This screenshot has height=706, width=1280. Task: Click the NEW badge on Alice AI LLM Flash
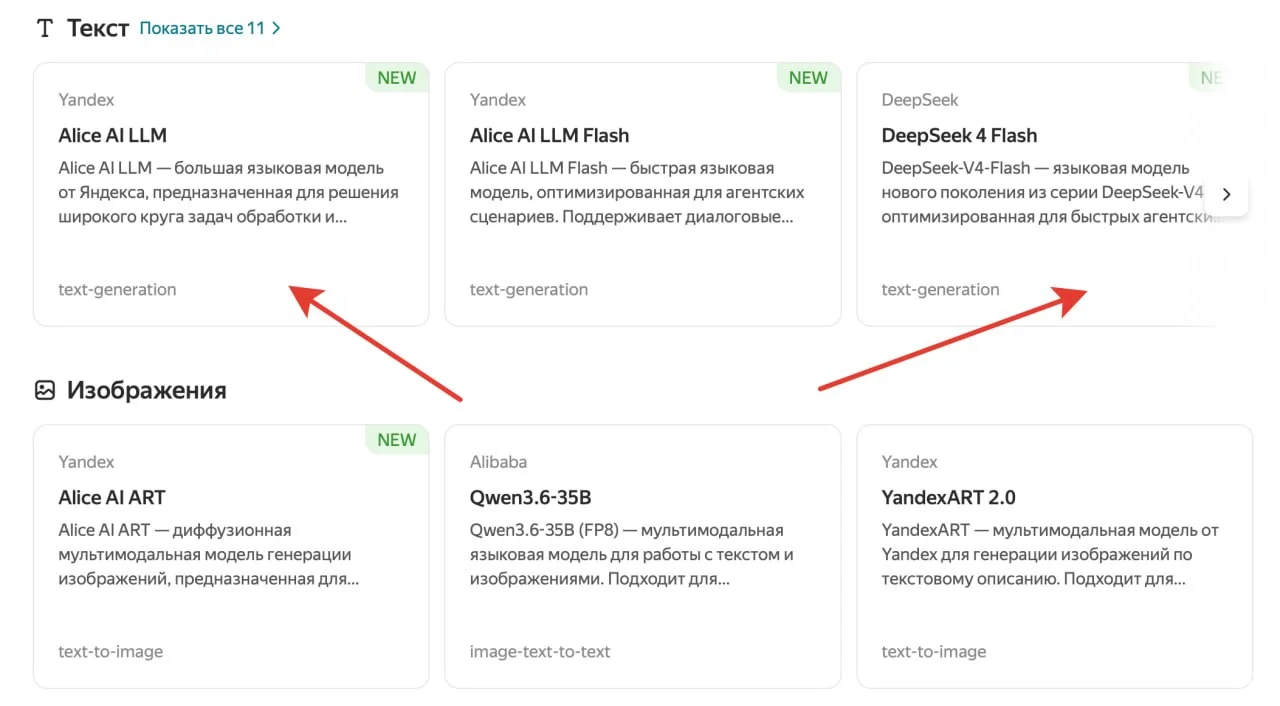tap(808, 78)
